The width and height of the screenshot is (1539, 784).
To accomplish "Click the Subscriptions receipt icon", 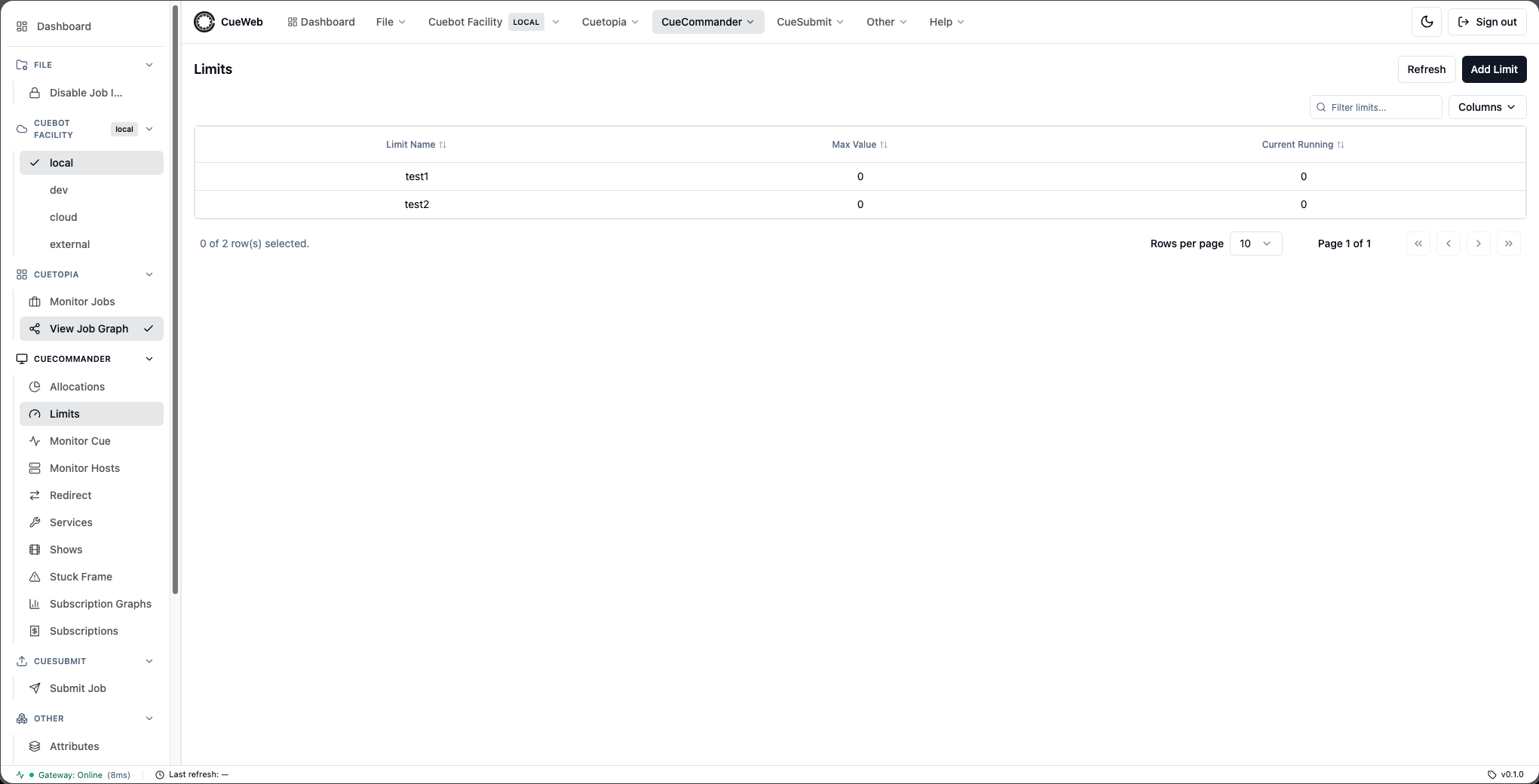I will tap(35, 631).
